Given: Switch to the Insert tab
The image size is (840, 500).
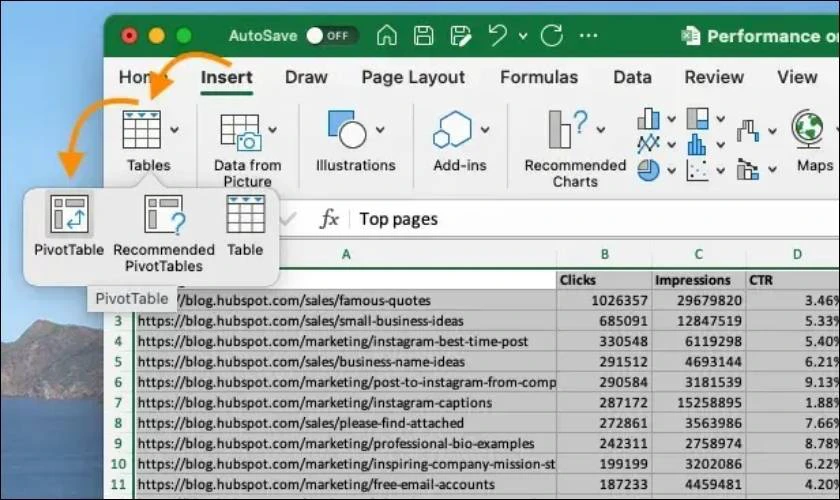Looking at the screenshot, I should 227,77.
